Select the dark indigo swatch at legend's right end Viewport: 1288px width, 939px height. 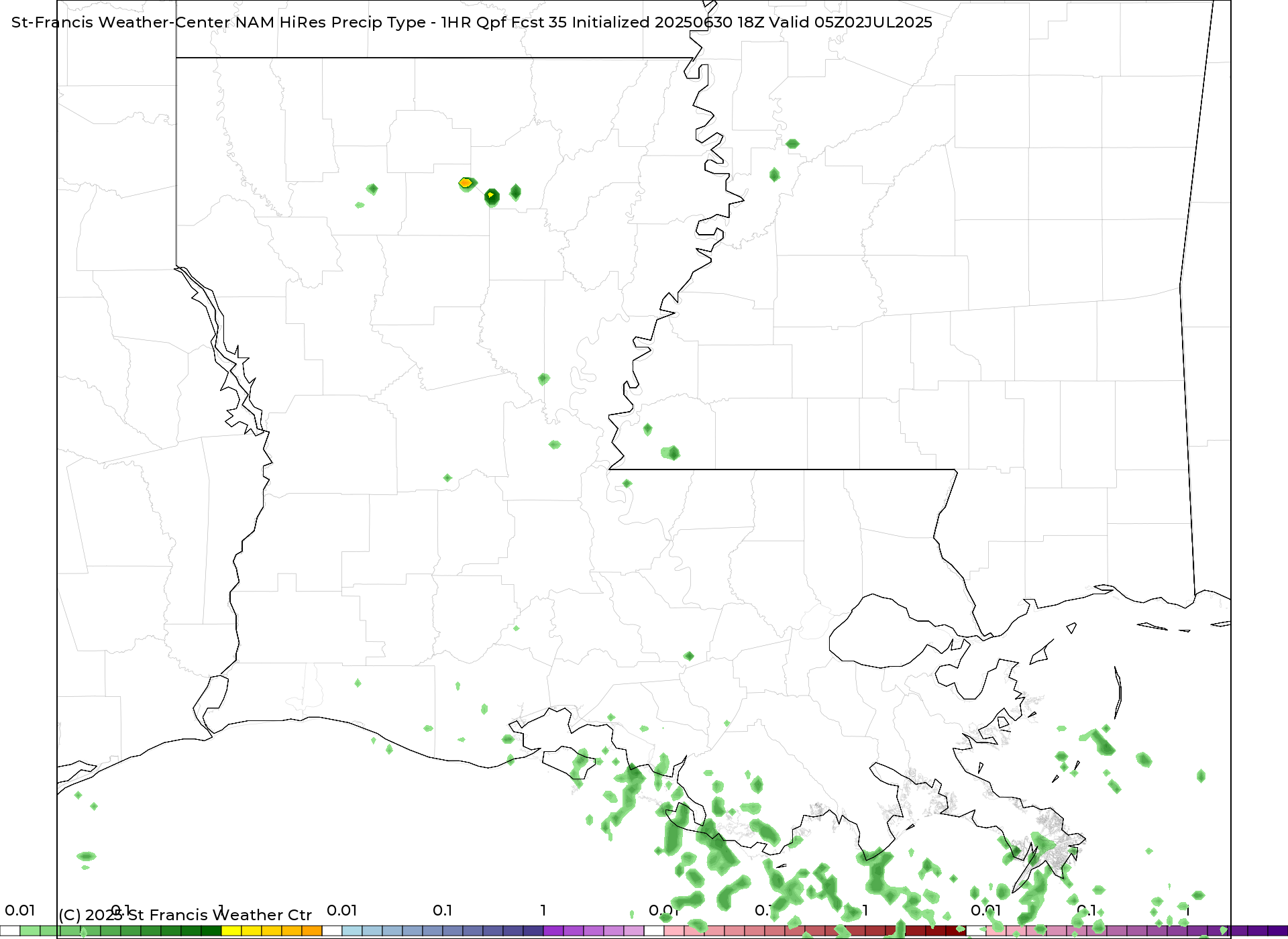coord(1278,931)
